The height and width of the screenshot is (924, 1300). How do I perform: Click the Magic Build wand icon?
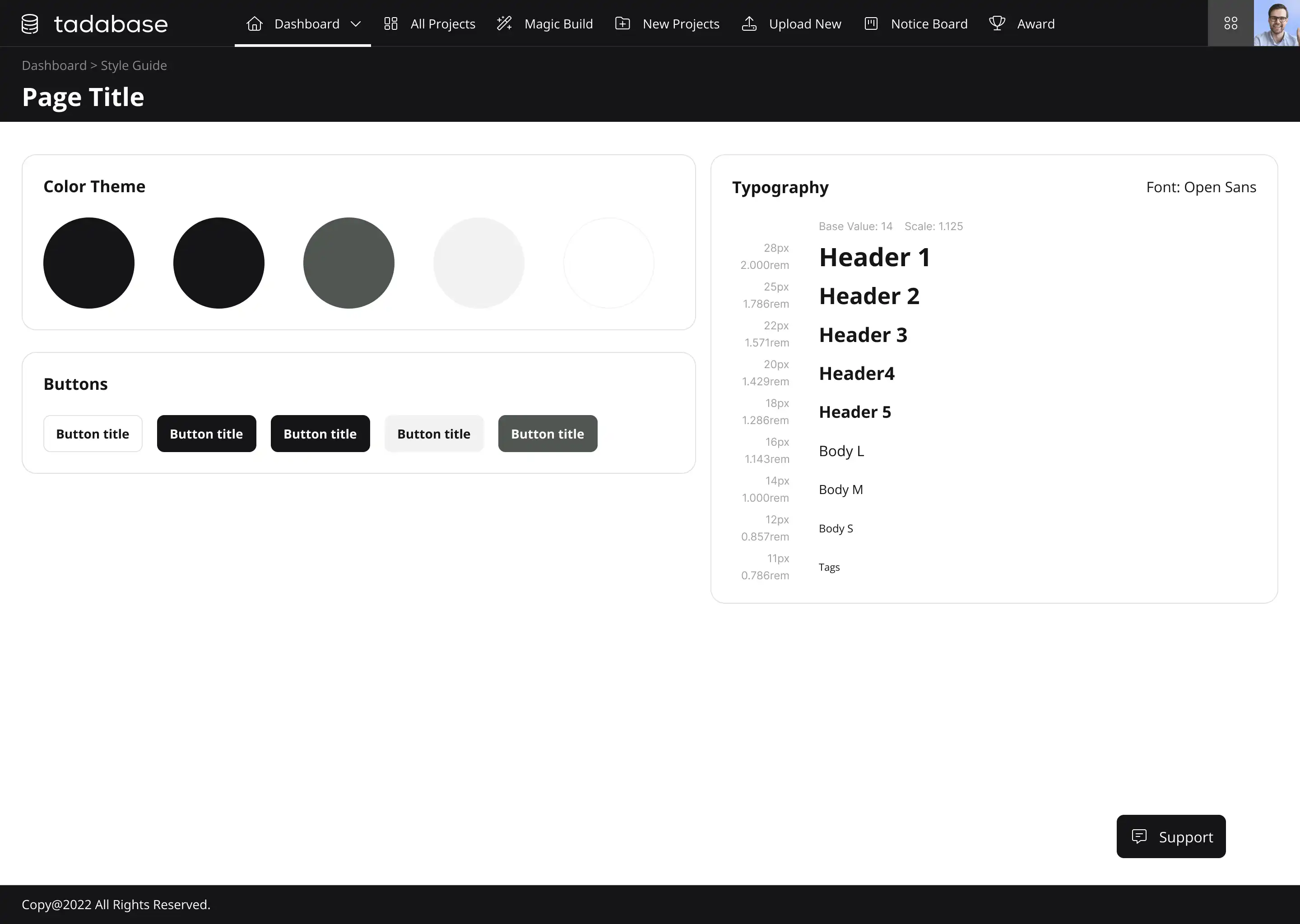pos(504,23)
